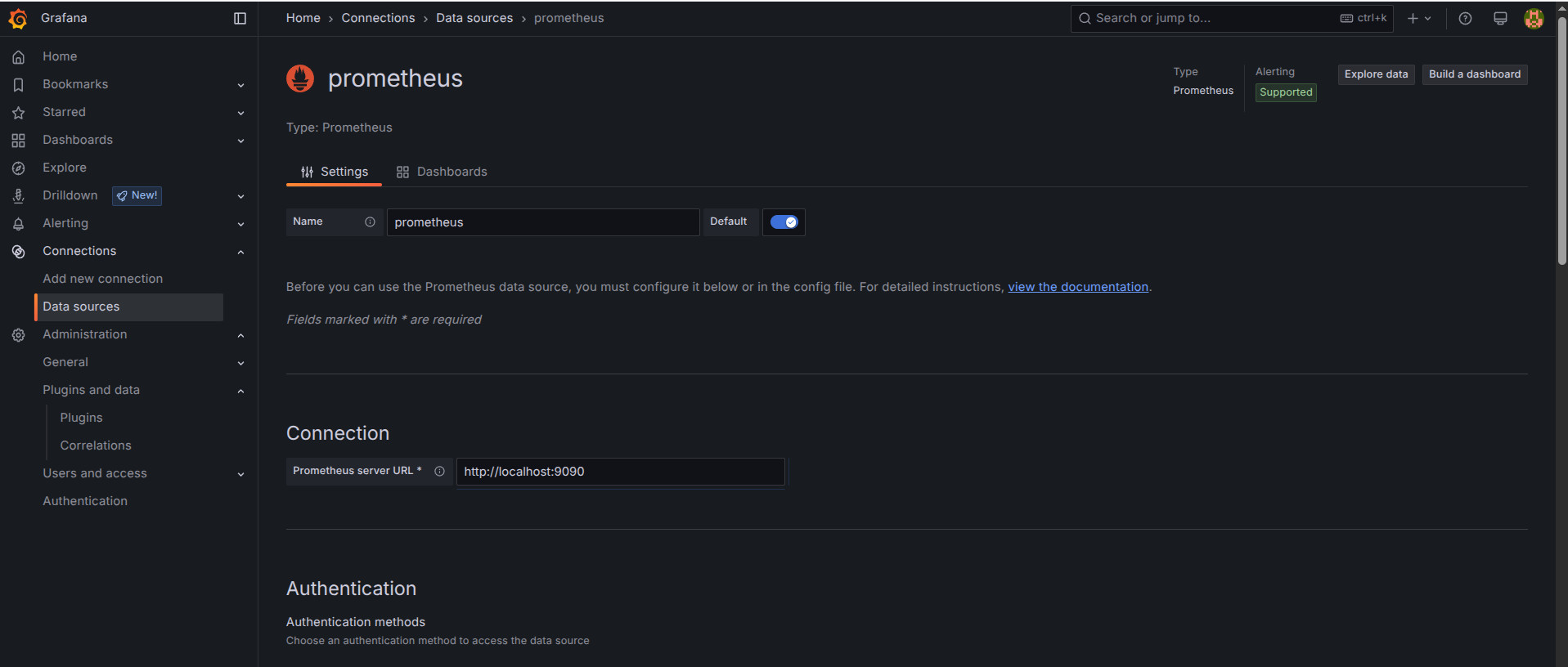1568x667 pixels.
Task: Click the plus new item icon
Action: 1413,18
